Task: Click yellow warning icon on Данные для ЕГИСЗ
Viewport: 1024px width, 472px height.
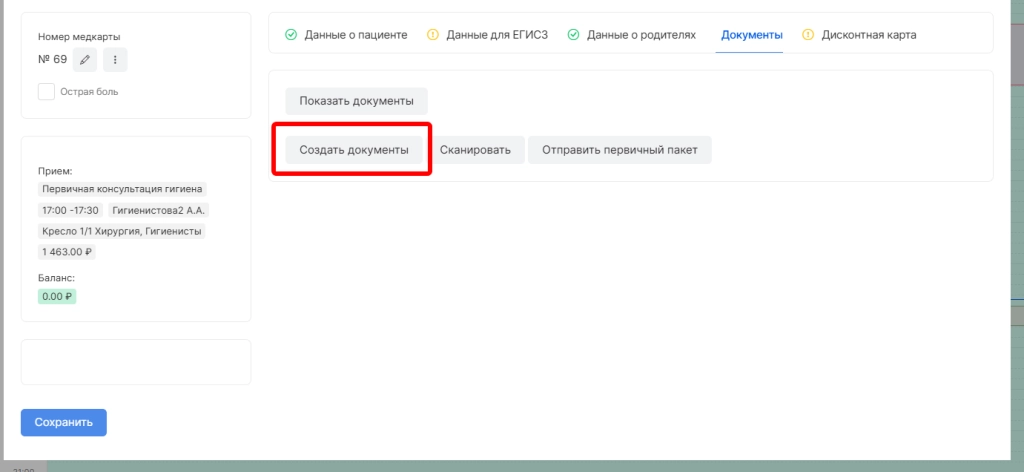Action: [x=433, y=35]
